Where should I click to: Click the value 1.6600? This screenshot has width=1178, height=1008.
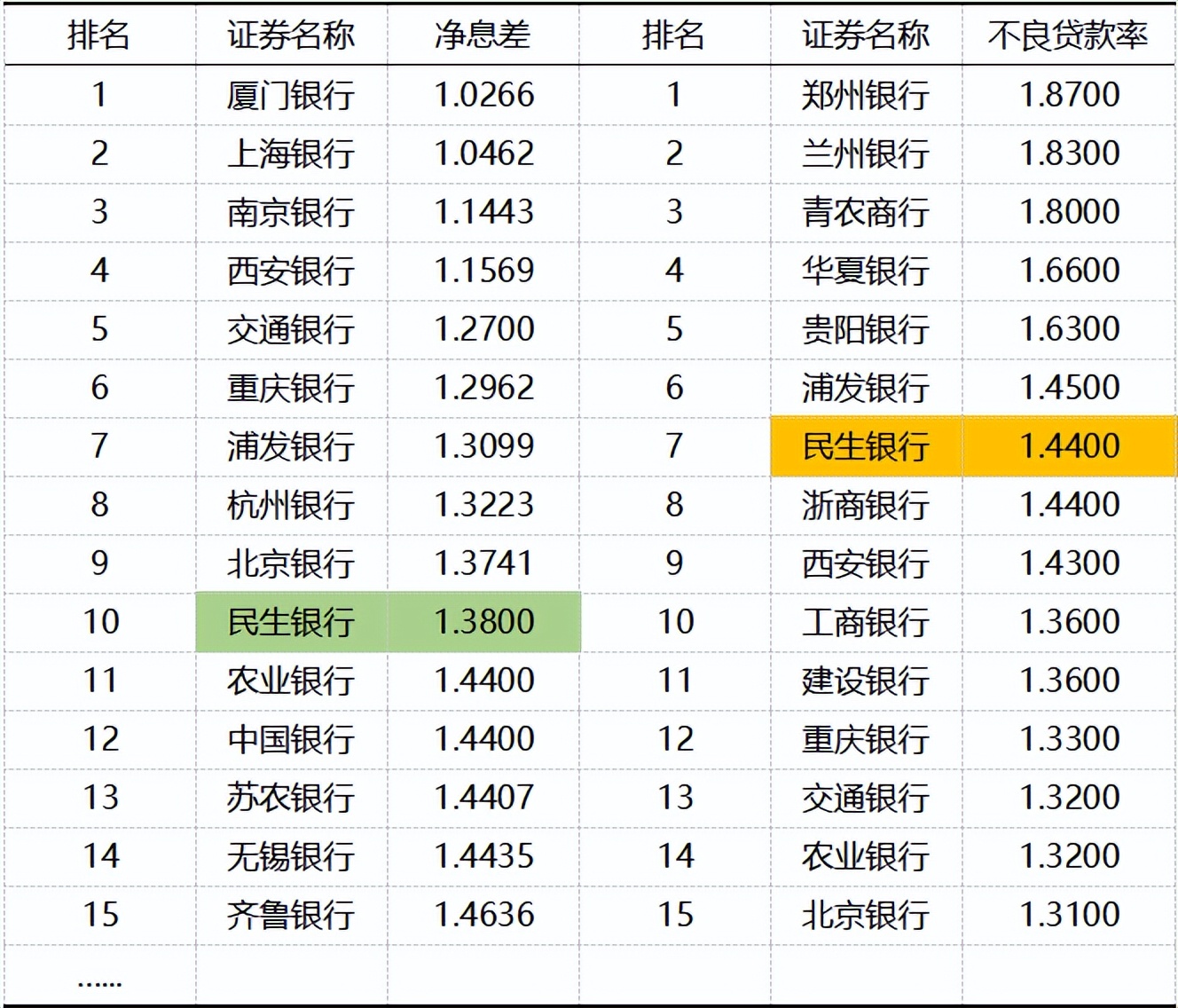(x=1070, y=270)
